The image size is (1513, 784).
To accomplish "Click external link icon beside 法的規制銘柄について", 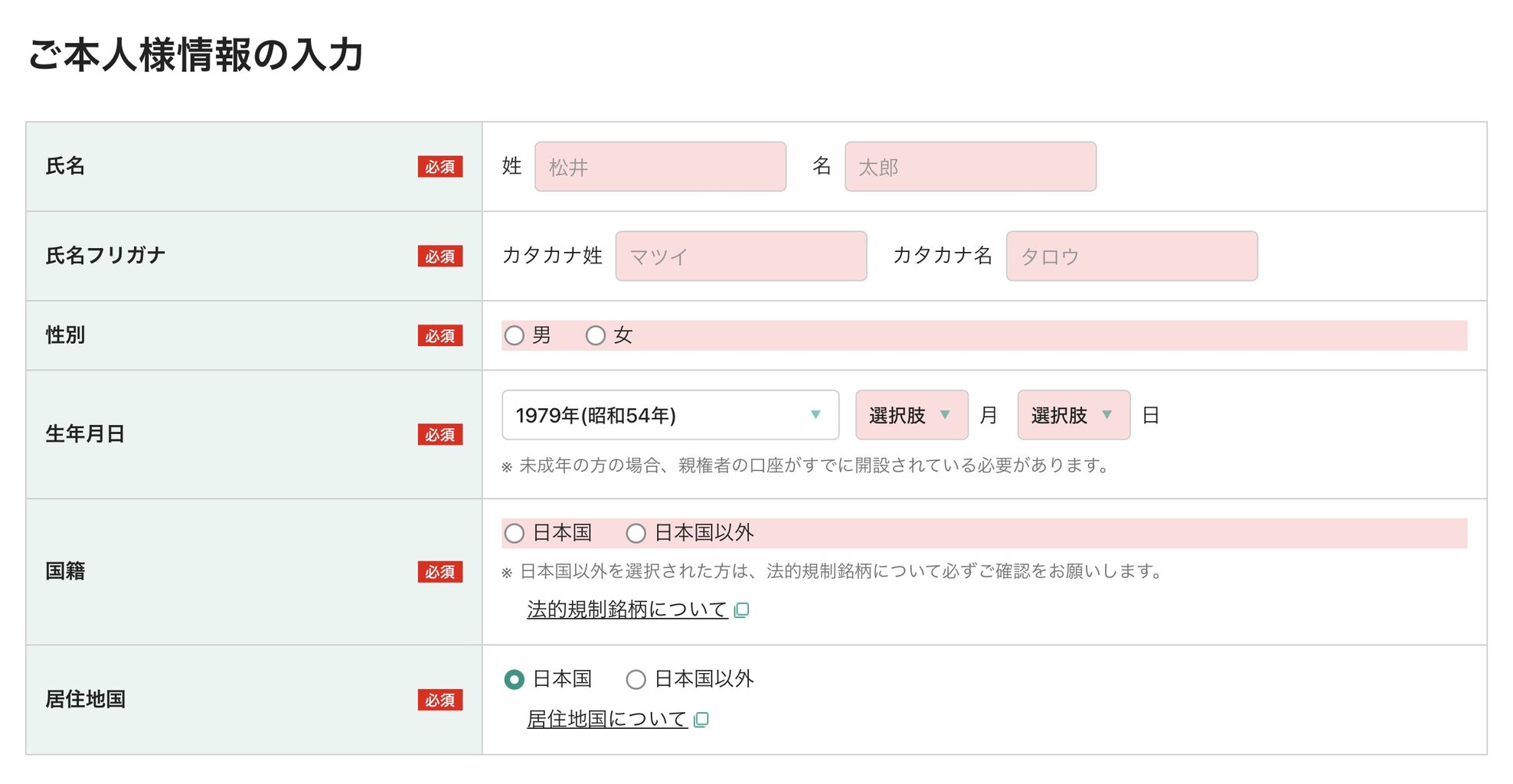I will click(741, 610).
